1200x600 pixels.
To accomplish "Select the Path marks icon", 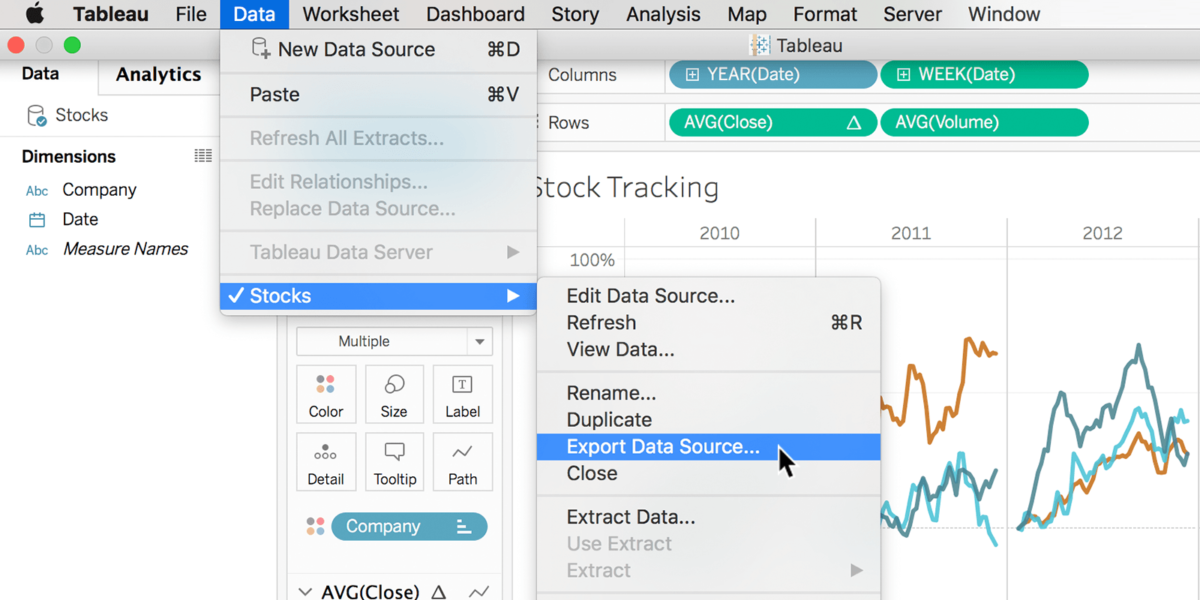I will tap(462, 462).
